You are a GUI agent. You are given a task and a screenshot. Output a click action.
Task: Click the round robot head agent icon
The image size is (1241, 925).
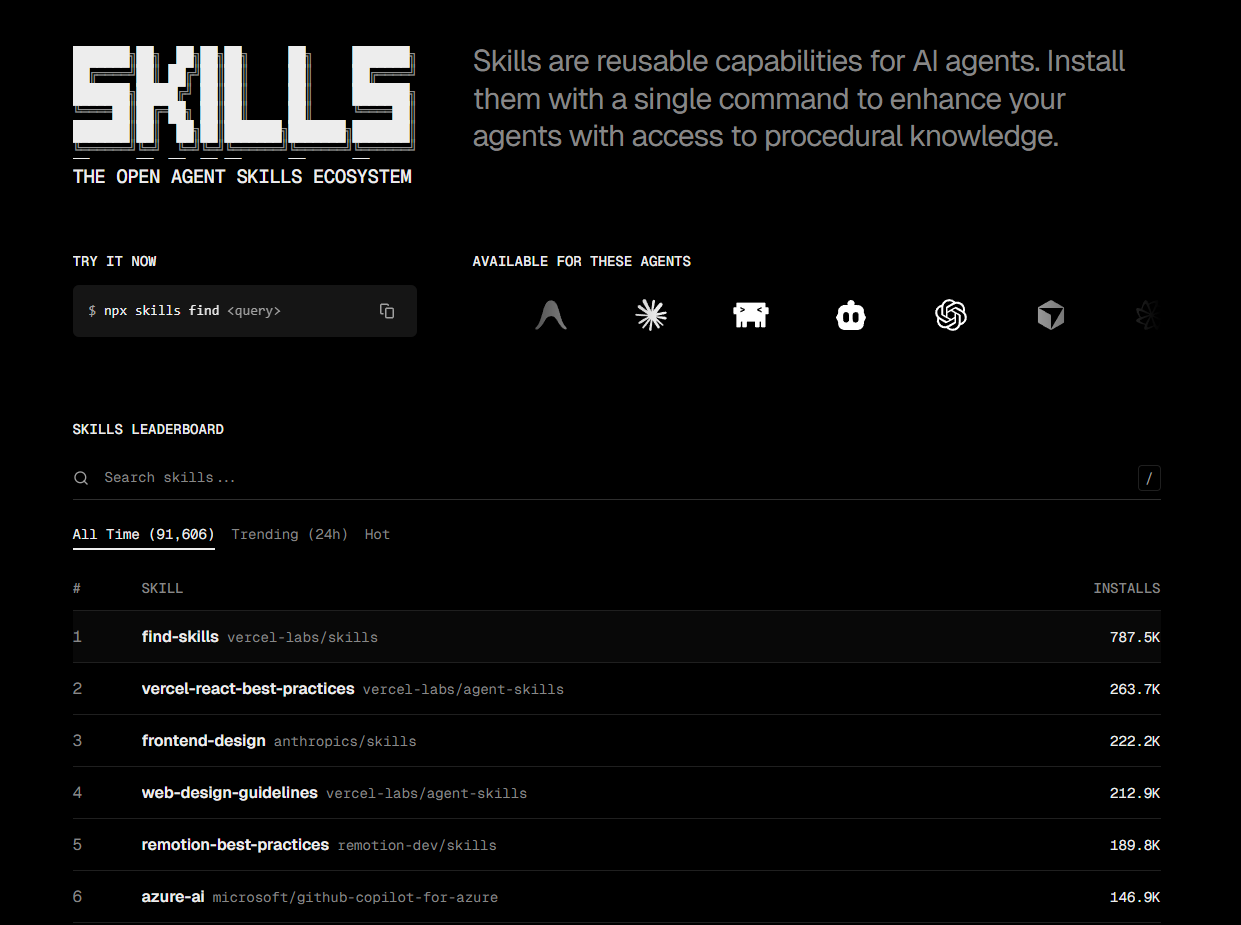point(851,316)
